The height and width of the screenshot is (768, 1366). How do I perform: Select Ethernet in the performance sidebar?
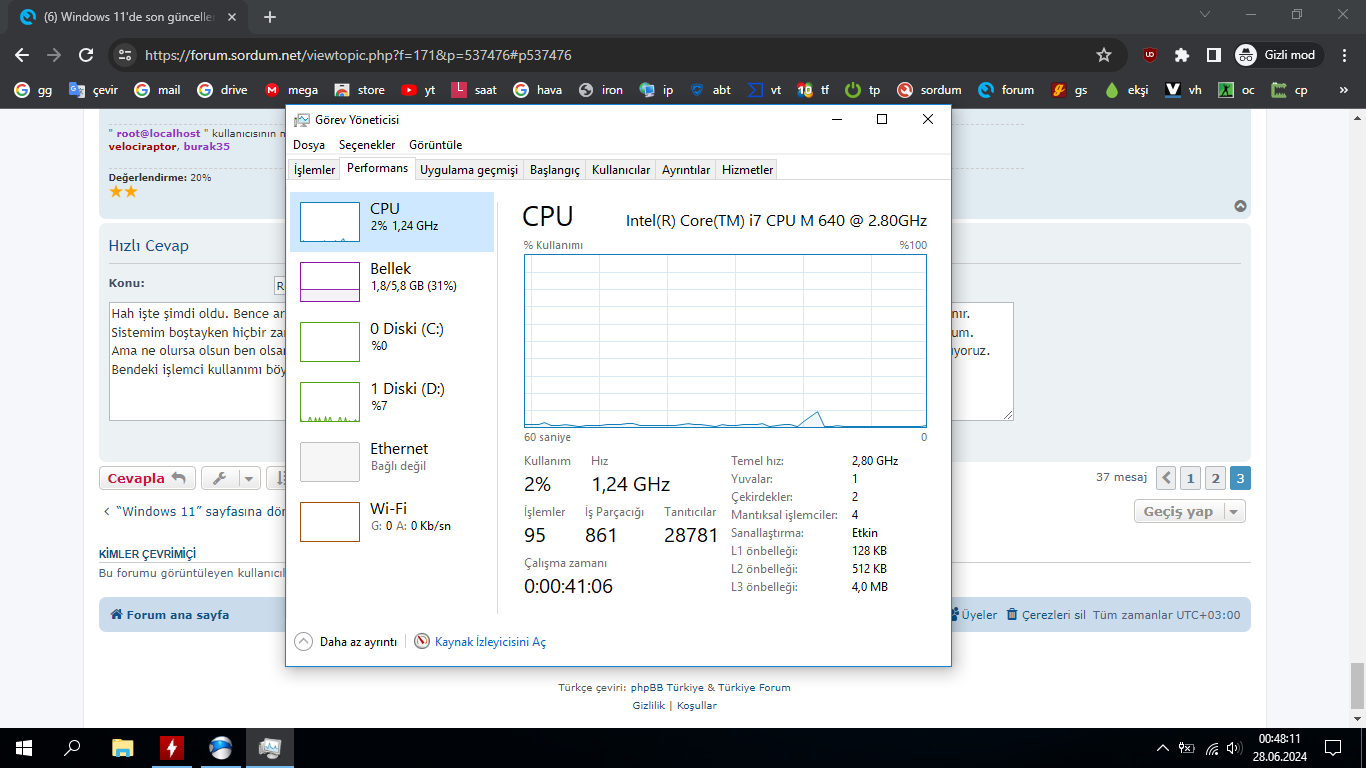[392, 462]
